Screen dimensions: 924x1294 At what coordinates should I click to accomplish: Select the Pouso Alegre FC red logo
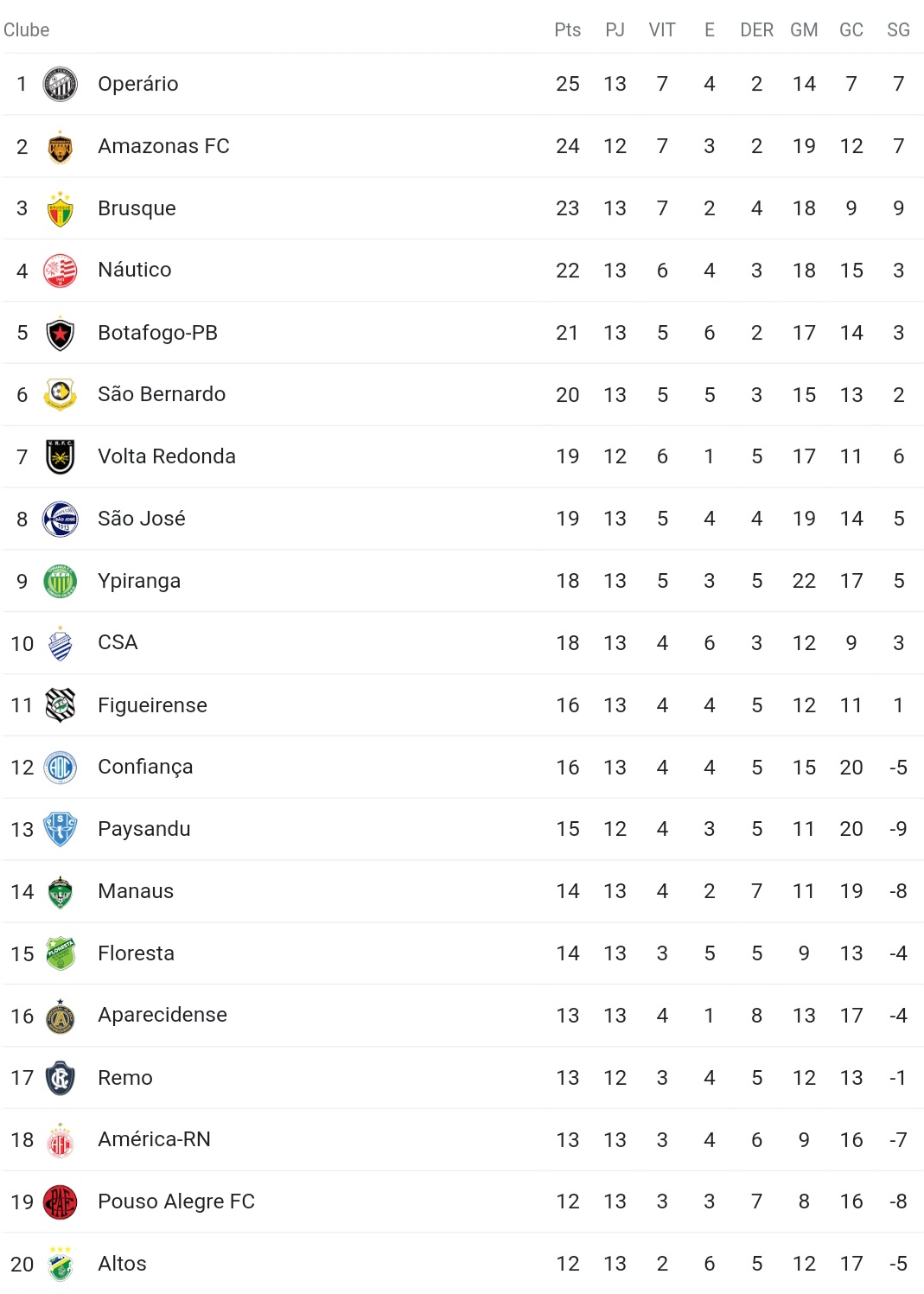(x=61, y=1202)
